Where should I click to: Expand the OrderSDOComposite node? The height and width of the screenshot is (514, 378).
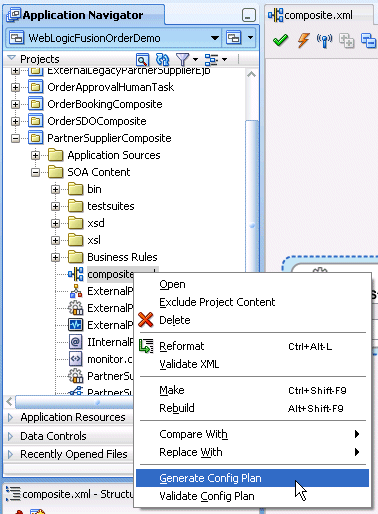click(x=15, y=121)
